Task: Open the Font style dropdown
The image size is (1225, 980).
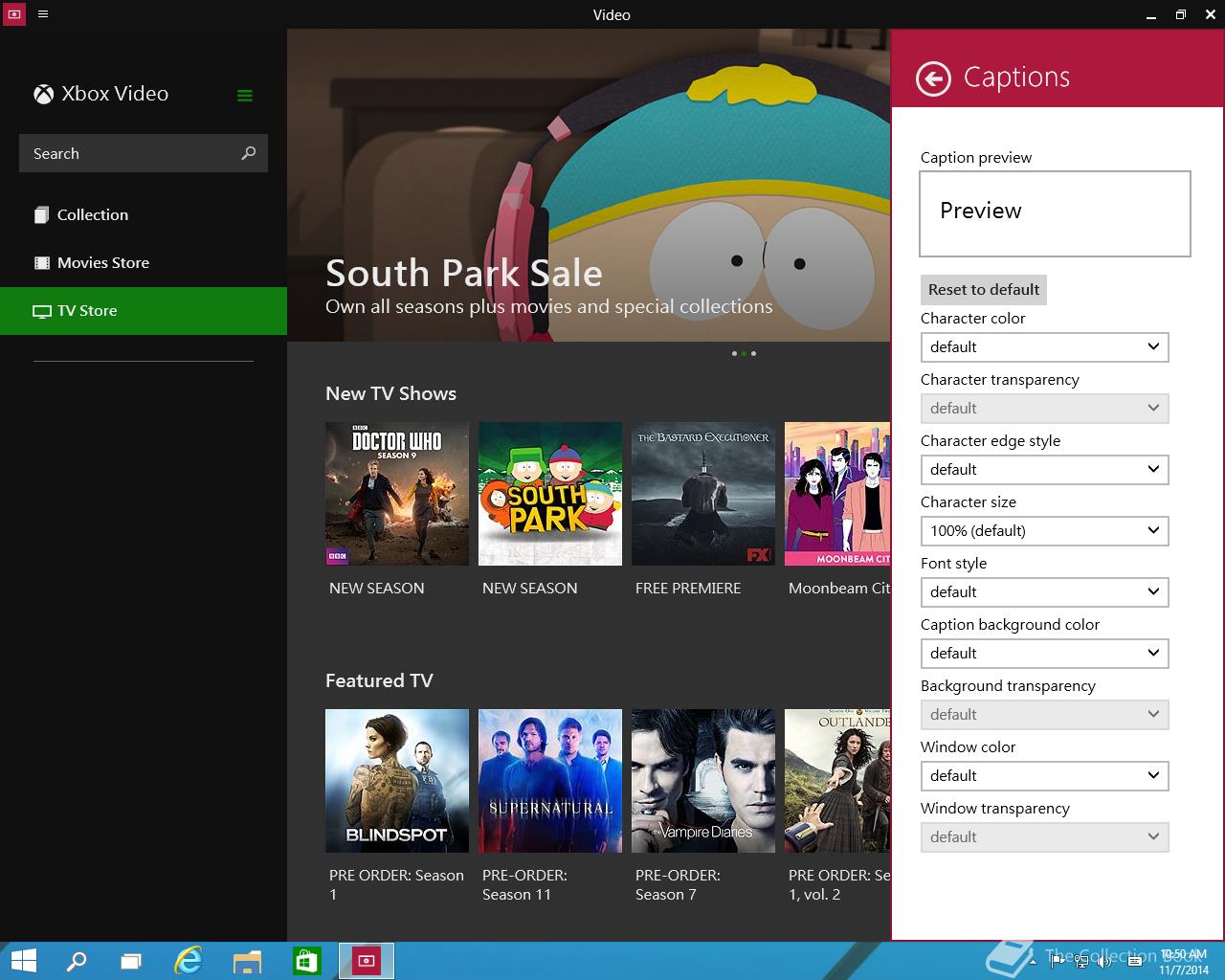Action: pos(1044,591)
